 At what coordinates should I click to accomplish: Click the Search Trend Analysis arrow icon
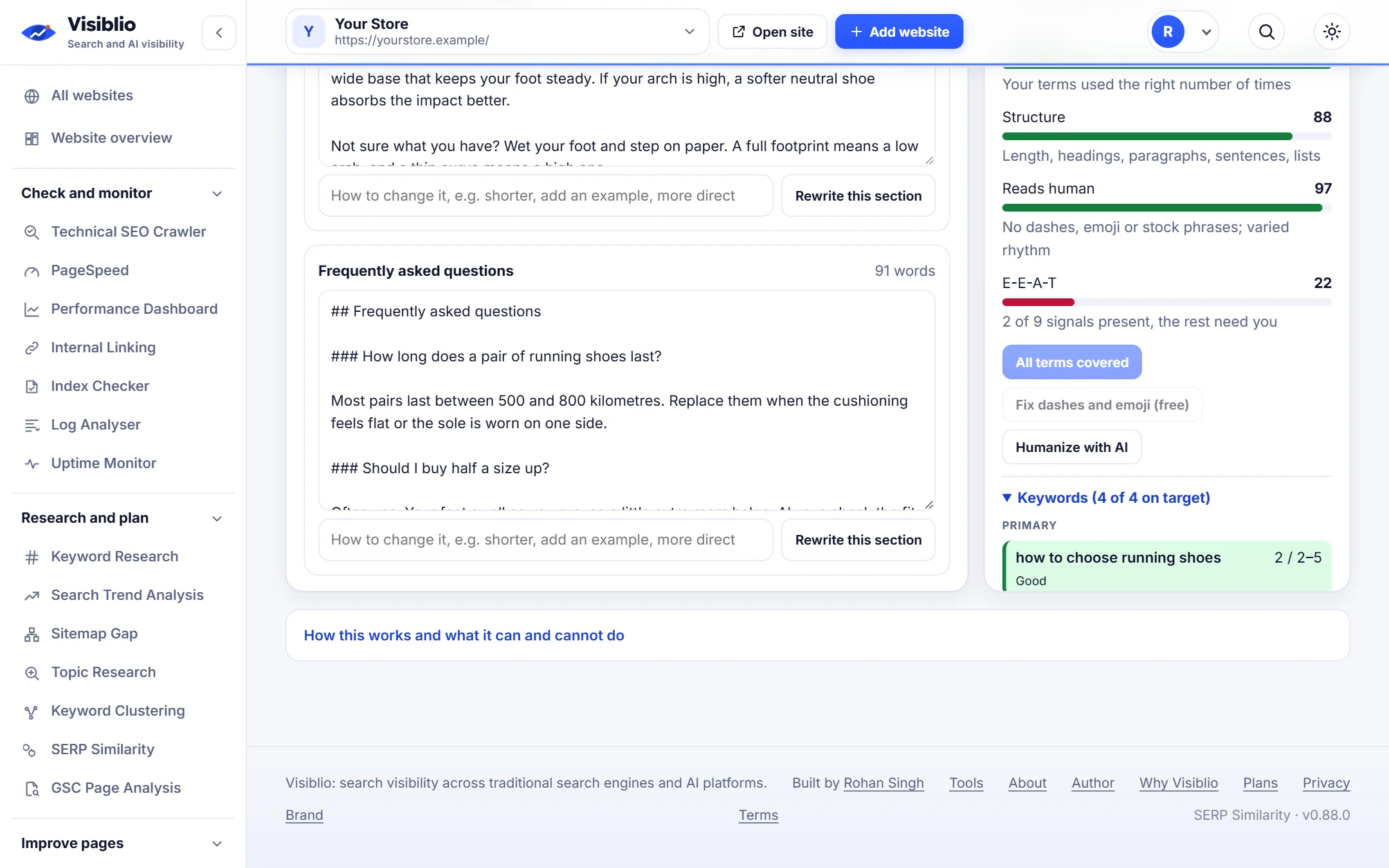click(32, 595)
